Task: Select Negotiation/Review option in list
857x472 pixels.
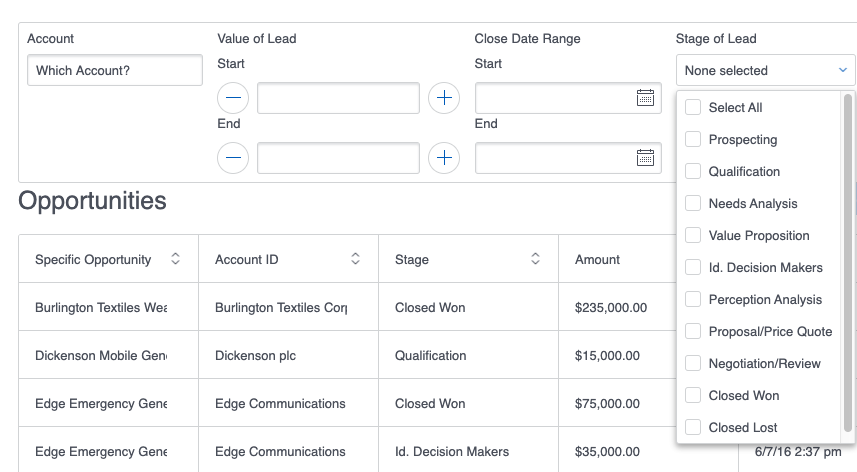Action: 764,364
